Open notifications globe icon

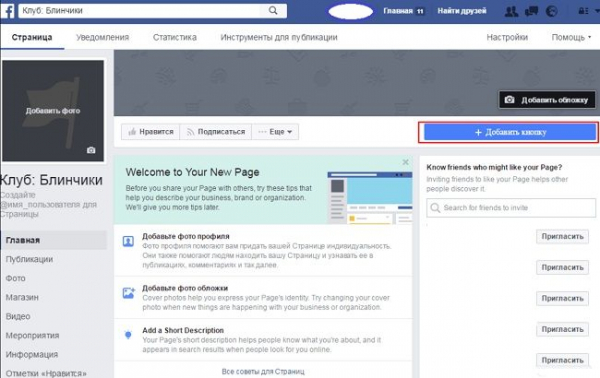pyautogui.click(x=551, y=11)
